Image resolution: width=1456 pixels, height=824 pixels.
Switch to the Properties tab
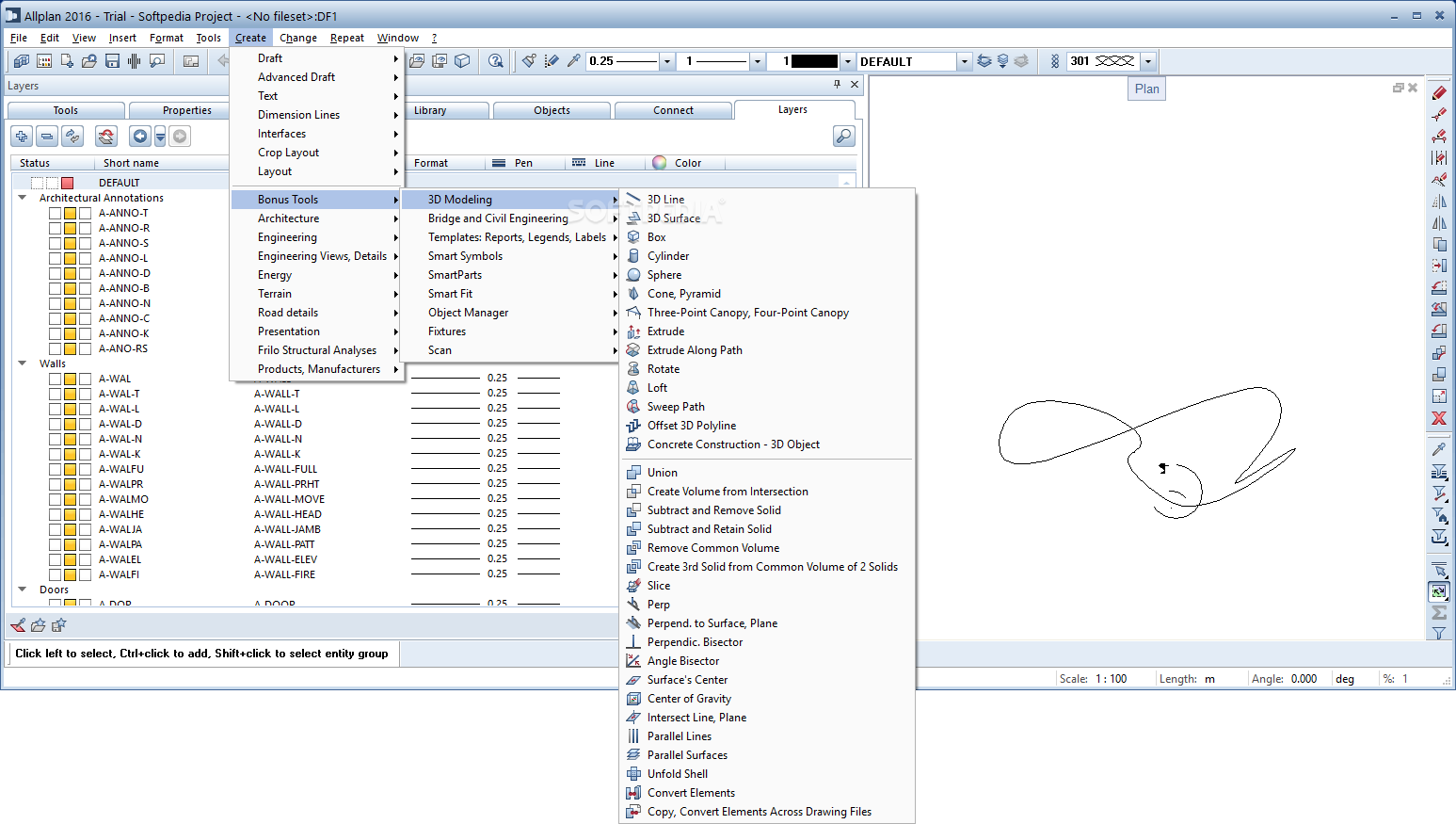(x=186, y=110)
